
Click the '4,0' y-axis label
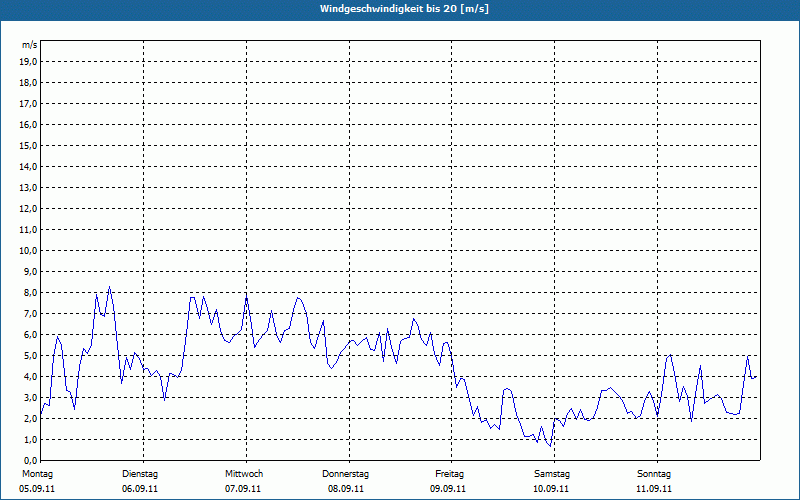(30, 377)
